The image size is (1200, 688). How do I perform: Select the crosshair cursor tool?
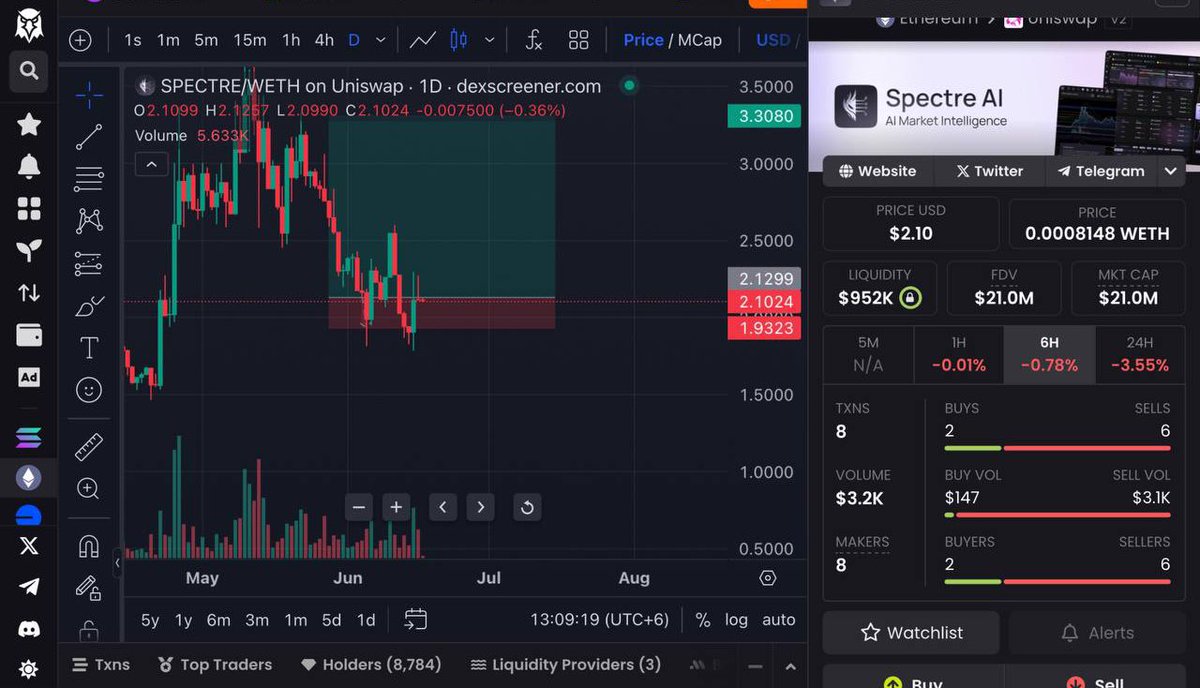pyautogui.click(x=89, y=95)
